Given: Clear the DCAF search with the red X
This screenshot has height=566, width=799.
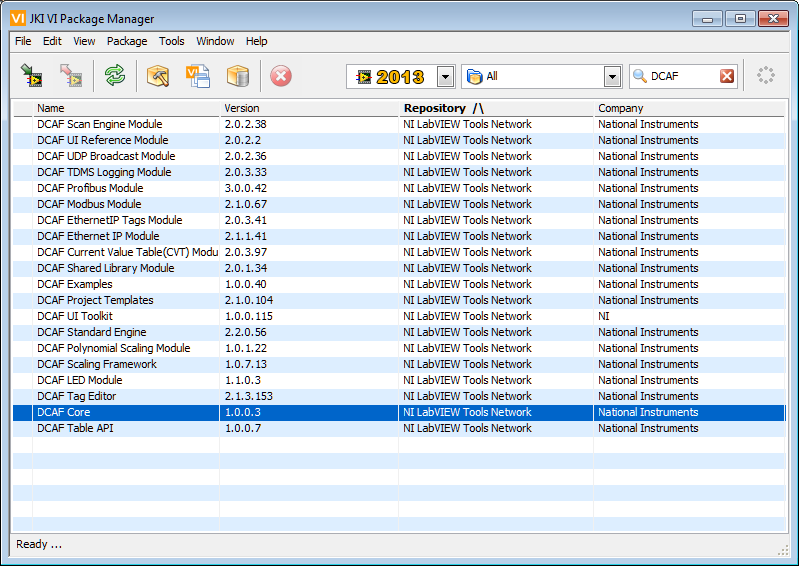Looking at the screenshot, I should pos(727,76).
